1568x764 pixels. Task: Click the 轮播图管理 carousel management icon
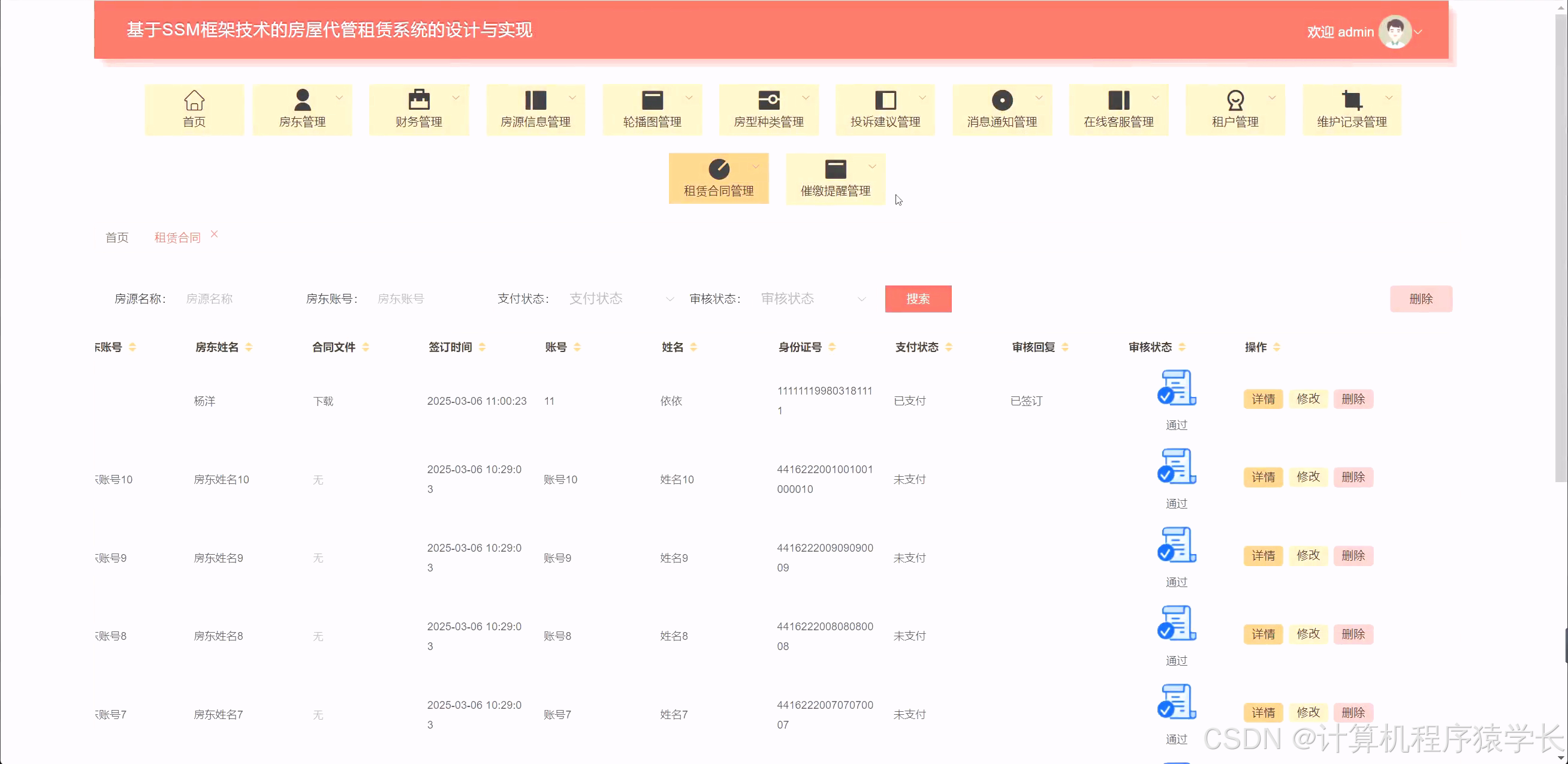pyautogui.click(x=652, y=110)
